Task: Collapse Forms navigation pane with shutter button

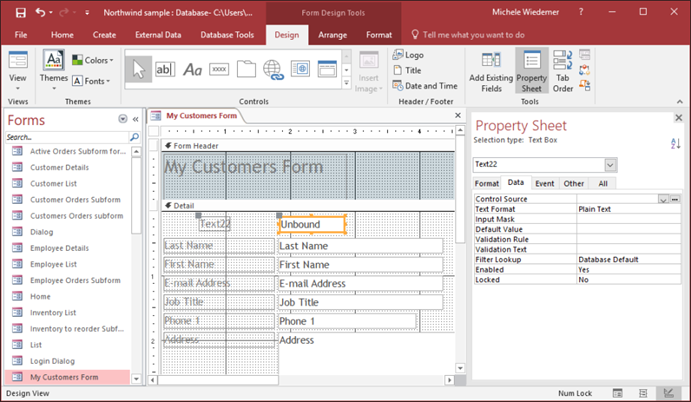Action: click(x=135, y=119)
